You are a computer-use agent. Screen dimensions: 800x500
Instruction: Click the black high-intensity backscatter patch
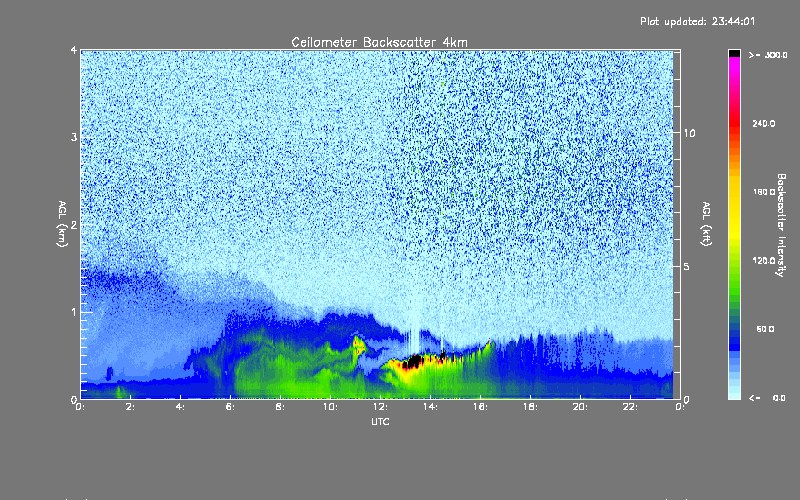413,362
